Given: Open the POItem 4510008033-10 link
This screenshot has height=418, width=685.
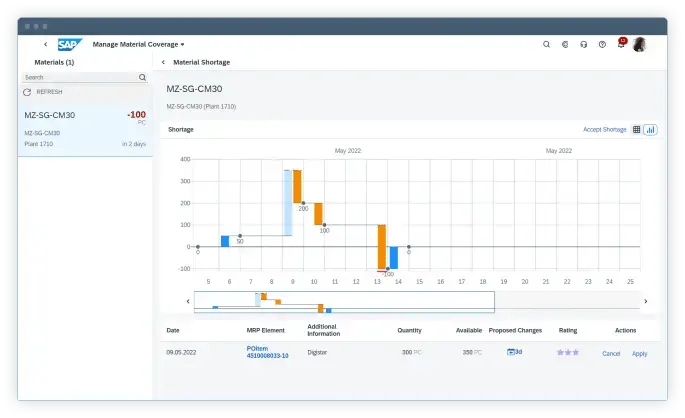Looking at the screenshot, I should pyautogui.click(x=267, y=352).
